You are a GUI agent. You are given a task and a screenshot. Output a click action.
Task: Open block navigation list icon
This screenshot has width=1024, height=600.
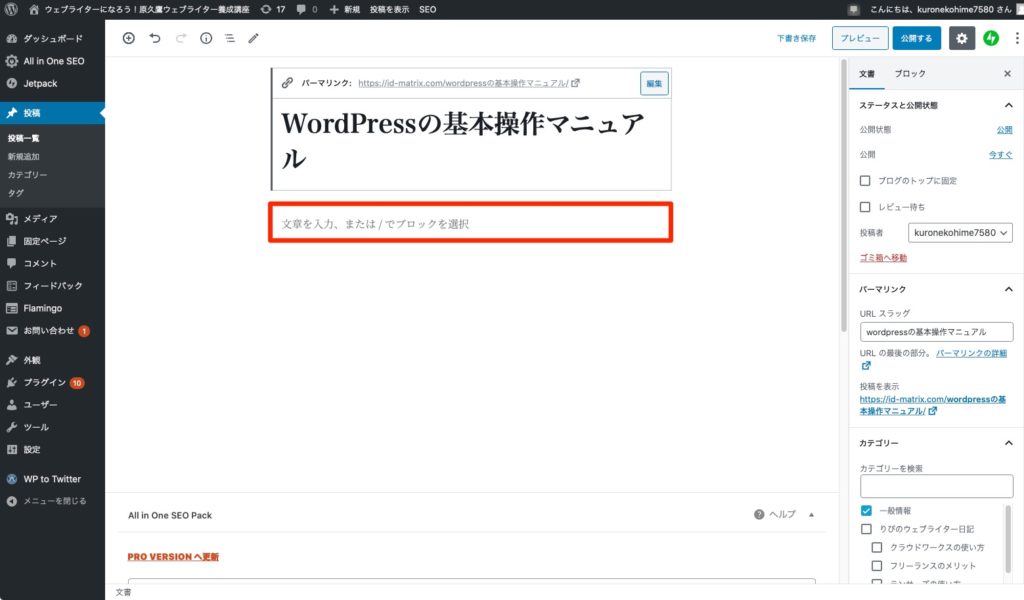230,39
